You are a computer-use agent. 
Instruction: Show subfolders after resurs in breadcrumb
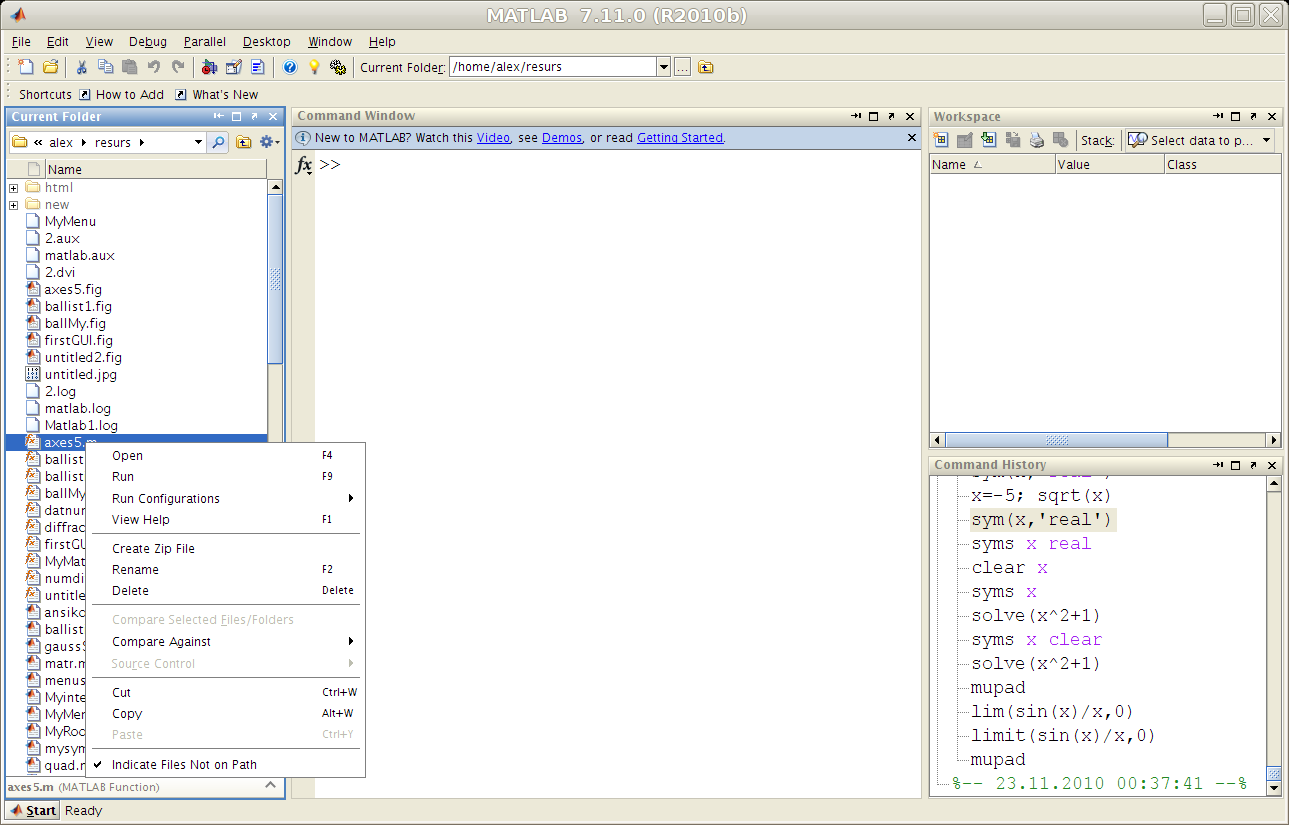click(x=141, y=142)
